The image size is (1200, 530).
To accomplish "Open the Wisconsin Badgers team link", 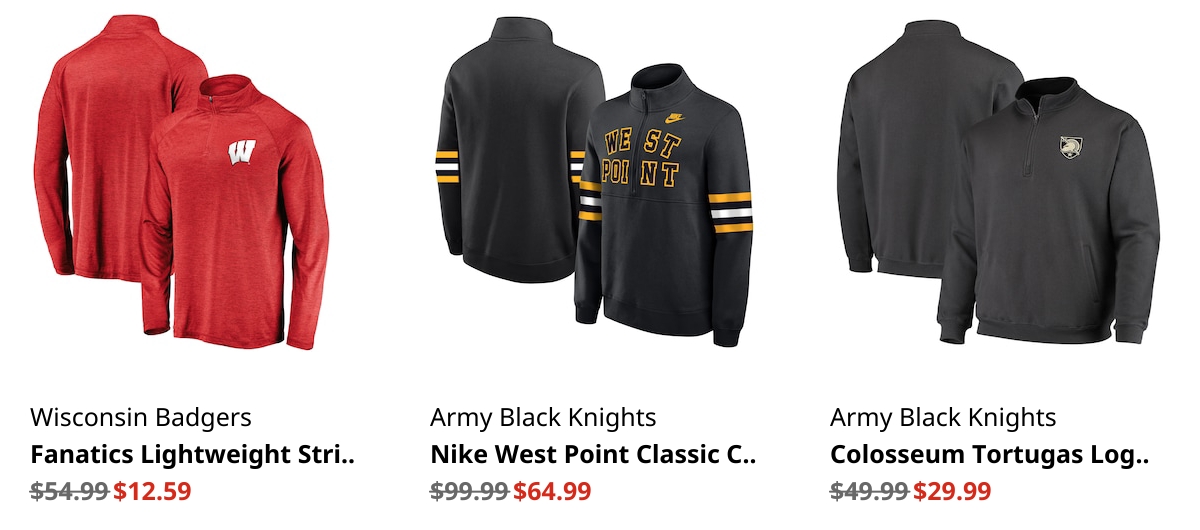I will 141,417.
